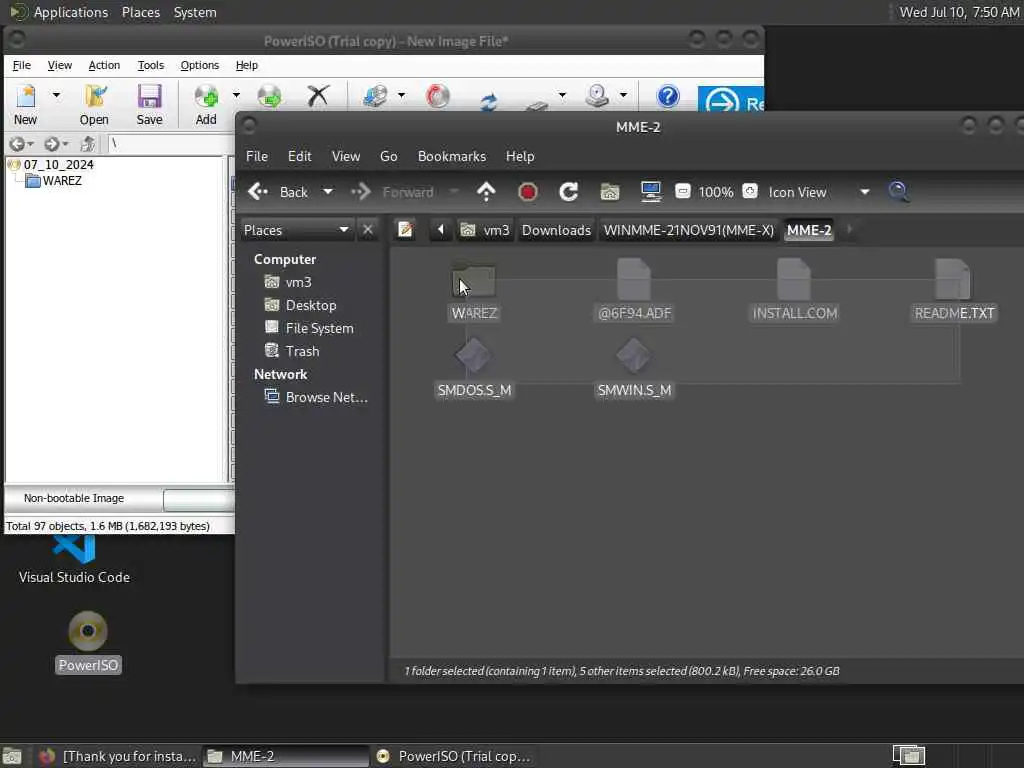Go up to parent folder
This screenshot has width=1024, height=768.
pyautogui.click(x=486, y=192)
